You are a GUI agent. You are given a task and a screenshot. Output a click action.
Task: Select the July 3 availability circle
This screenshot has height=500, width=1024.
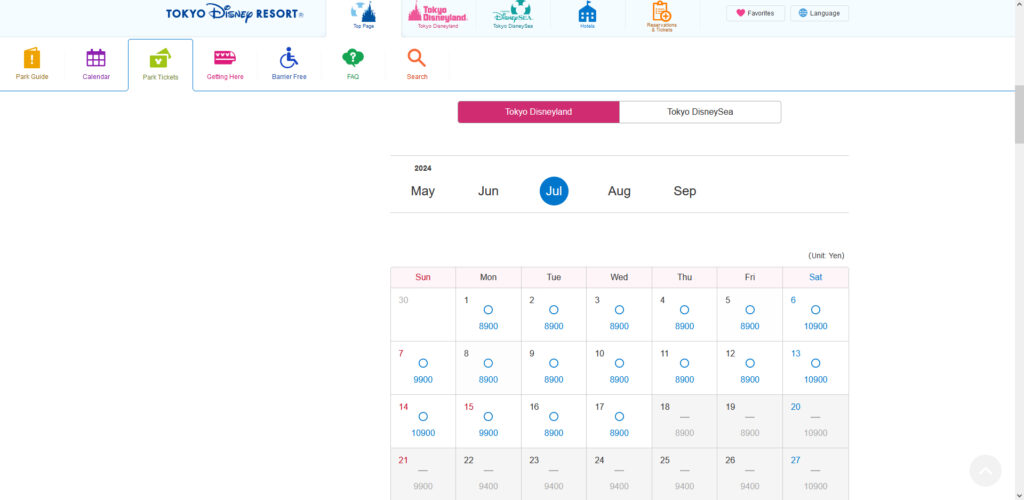(x=619, y=310)
